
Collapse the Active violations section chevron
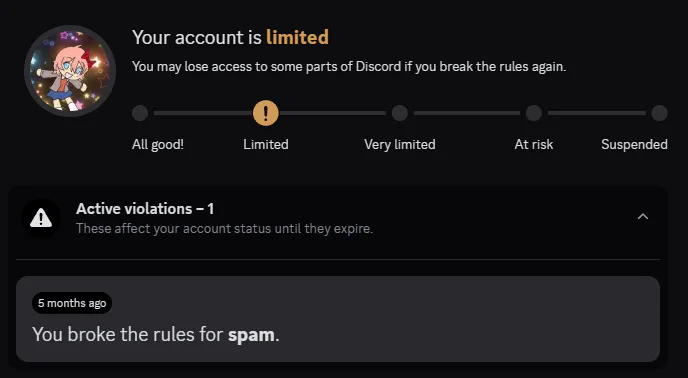pyautogui.click(x=642, y=216)
